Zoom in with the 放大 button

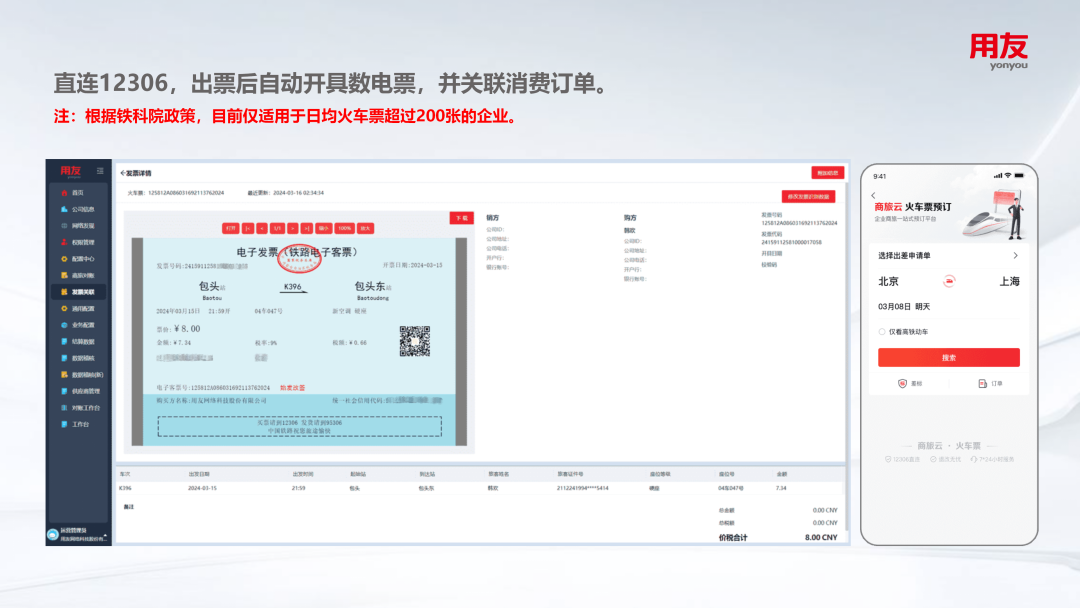(x=365, y=228)
